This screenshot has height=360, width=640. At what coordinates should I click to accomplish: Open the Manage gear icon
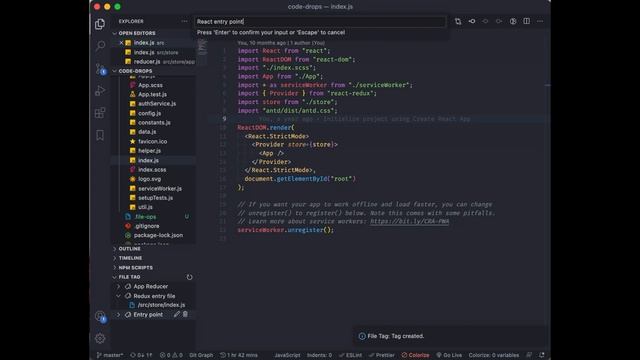100,338
